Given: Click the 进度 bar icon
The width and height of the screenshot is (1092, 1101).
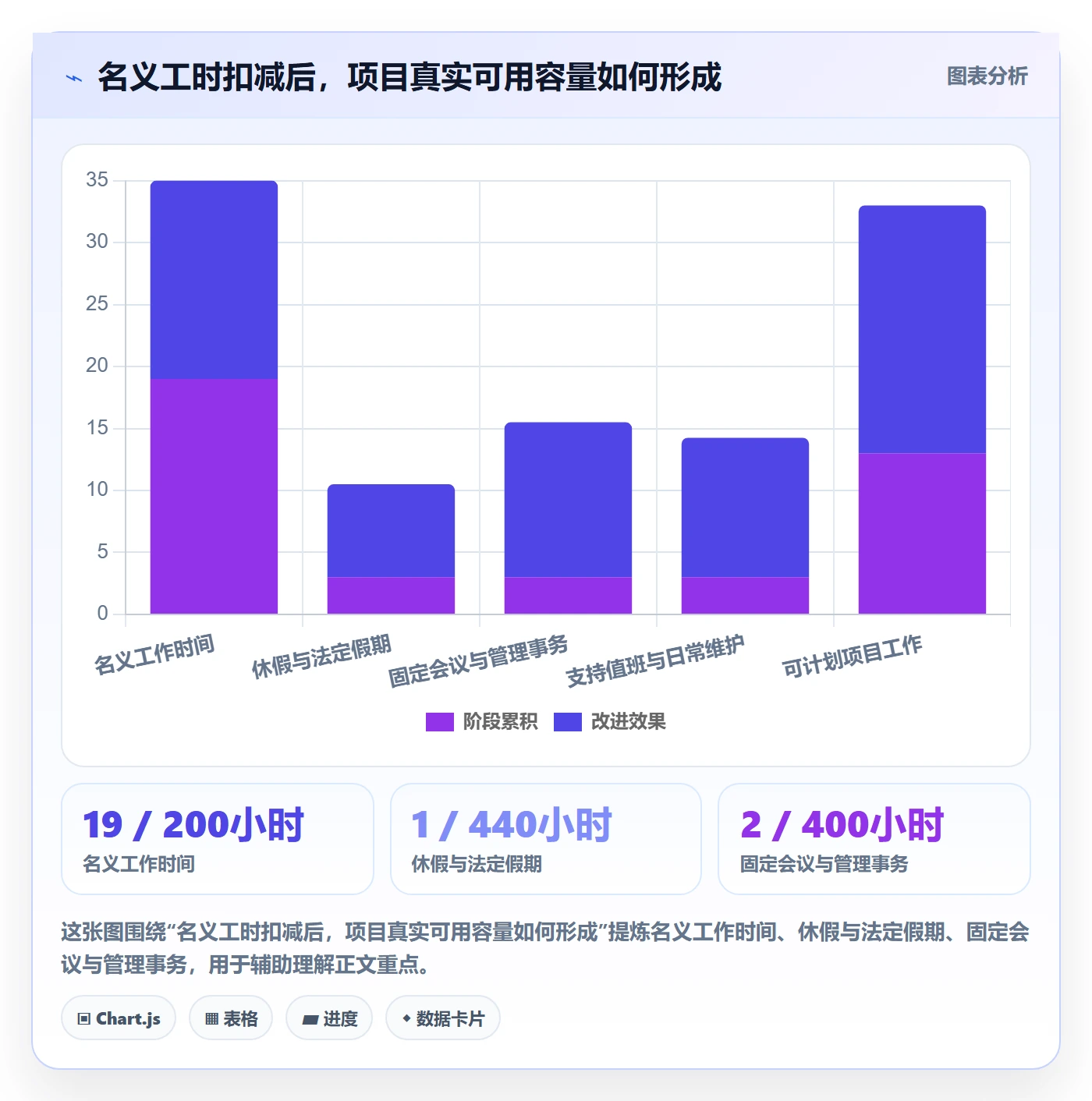Looking at the screenshot, I should coord(310,1019).
